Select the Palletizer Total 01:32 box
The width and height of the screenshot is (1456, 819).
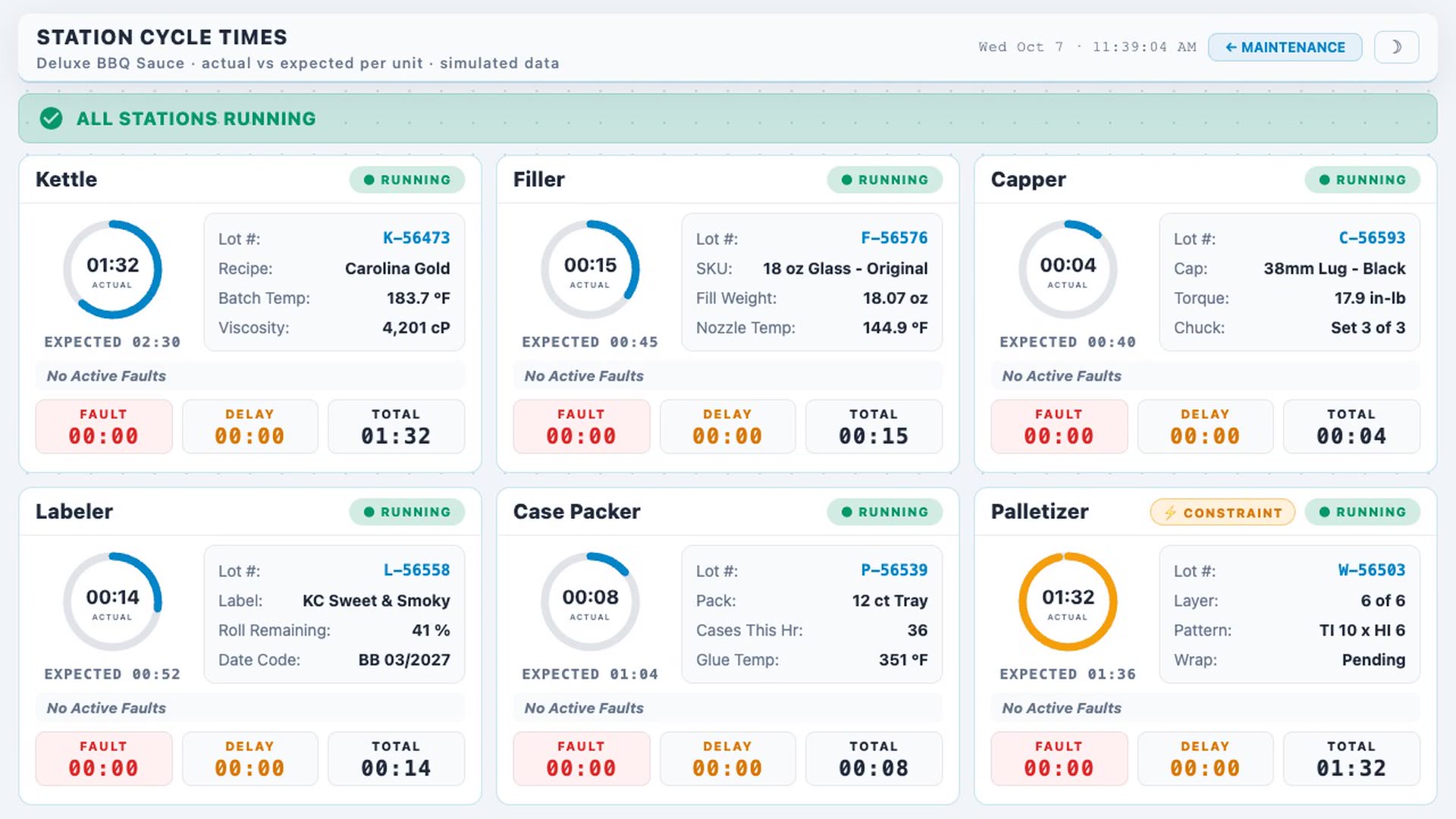1351,759
